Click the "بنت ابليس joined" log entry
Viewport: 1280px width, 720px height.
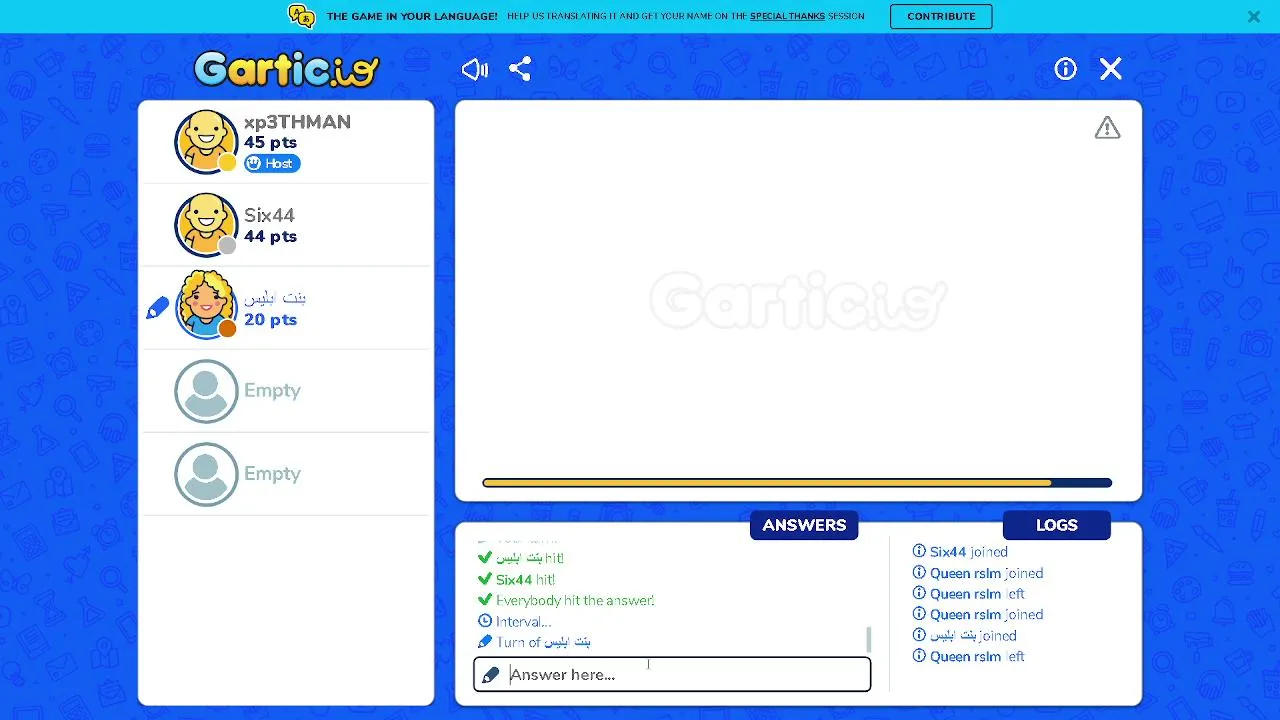pyautogui.click(x=973, y=635)
